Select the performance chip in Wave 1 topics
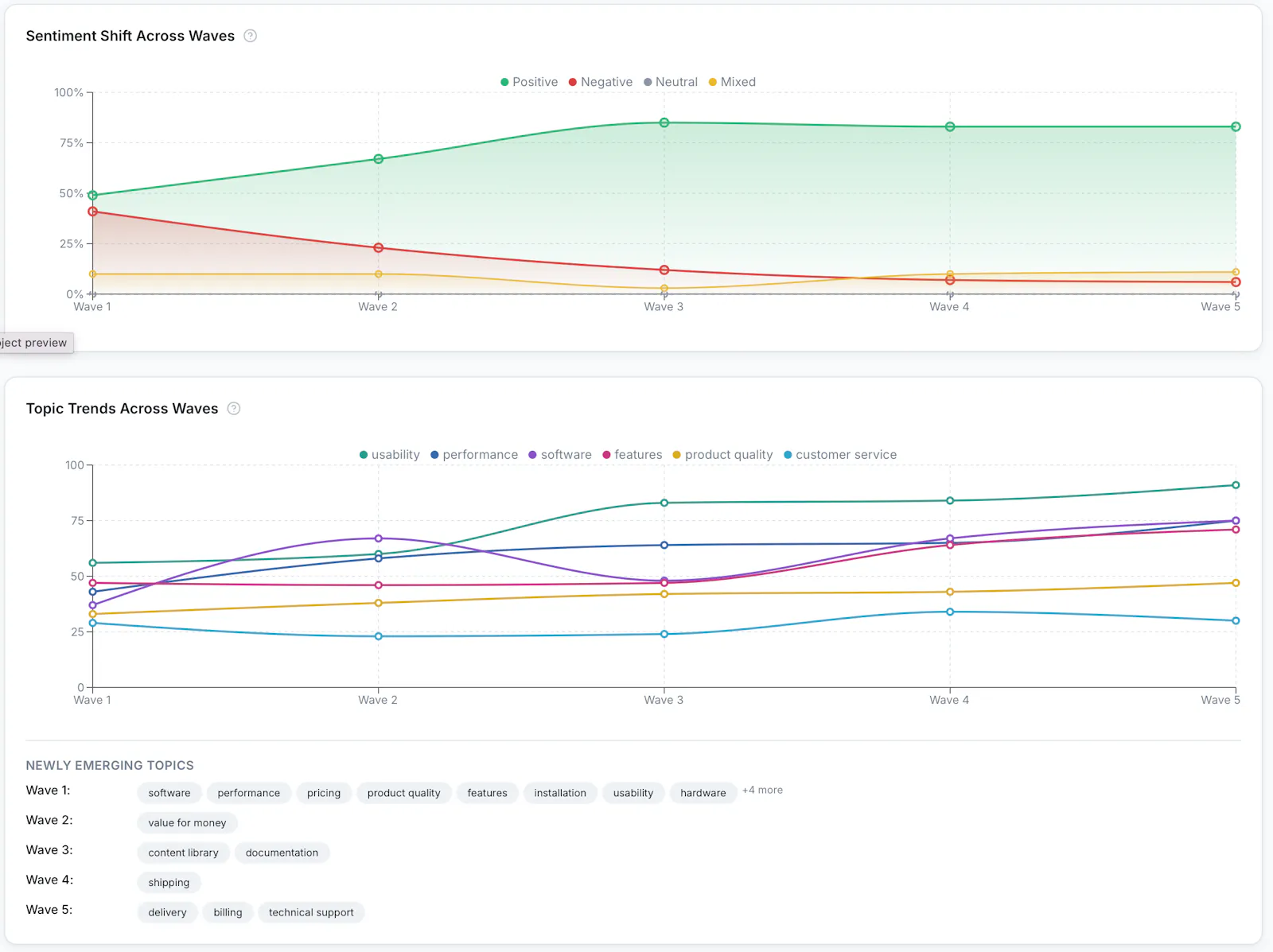 pos(249,793)
